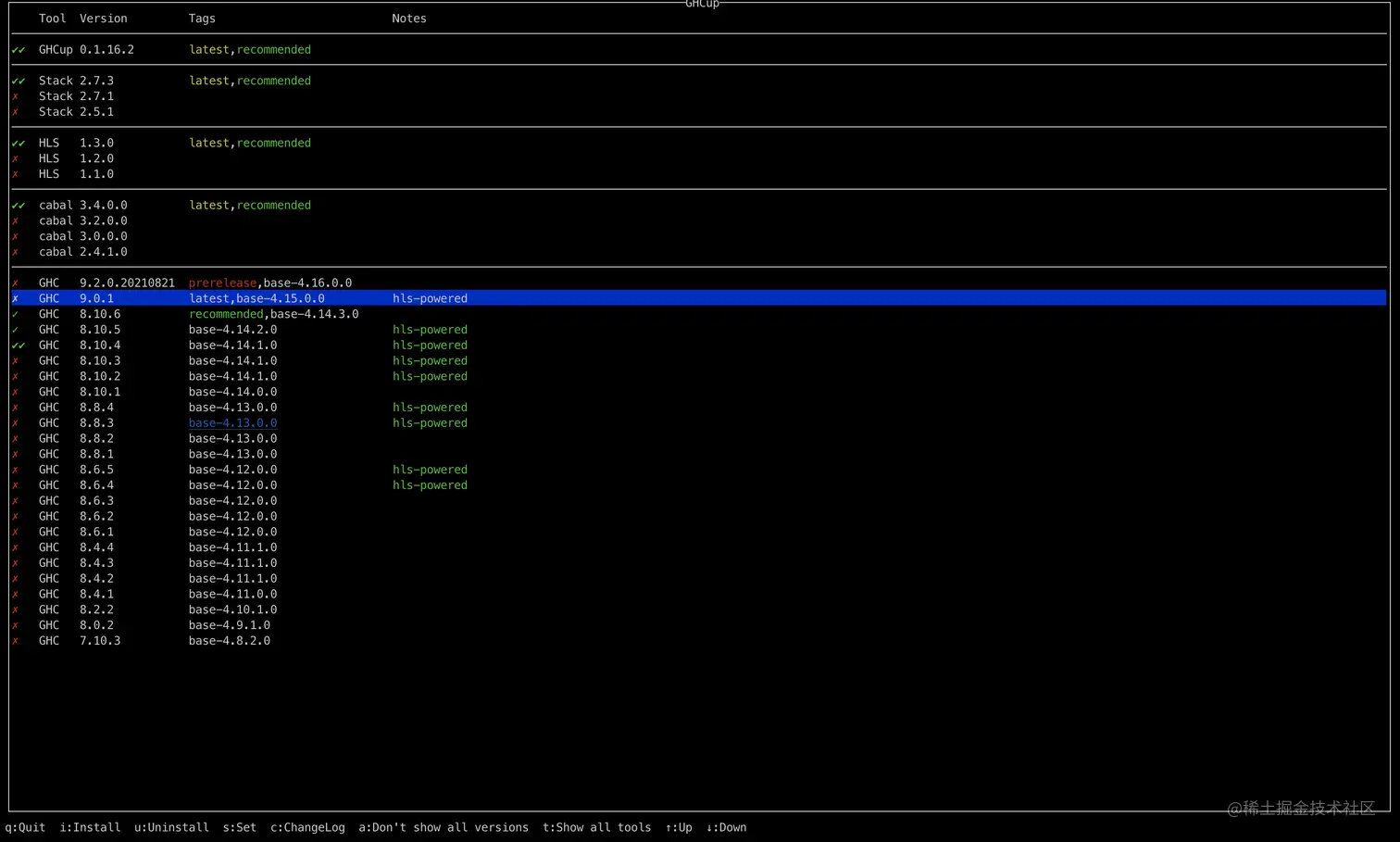1400x842 pixels.
Task: Click the red cross beside GHC 7.10.3
Action: 15,641
